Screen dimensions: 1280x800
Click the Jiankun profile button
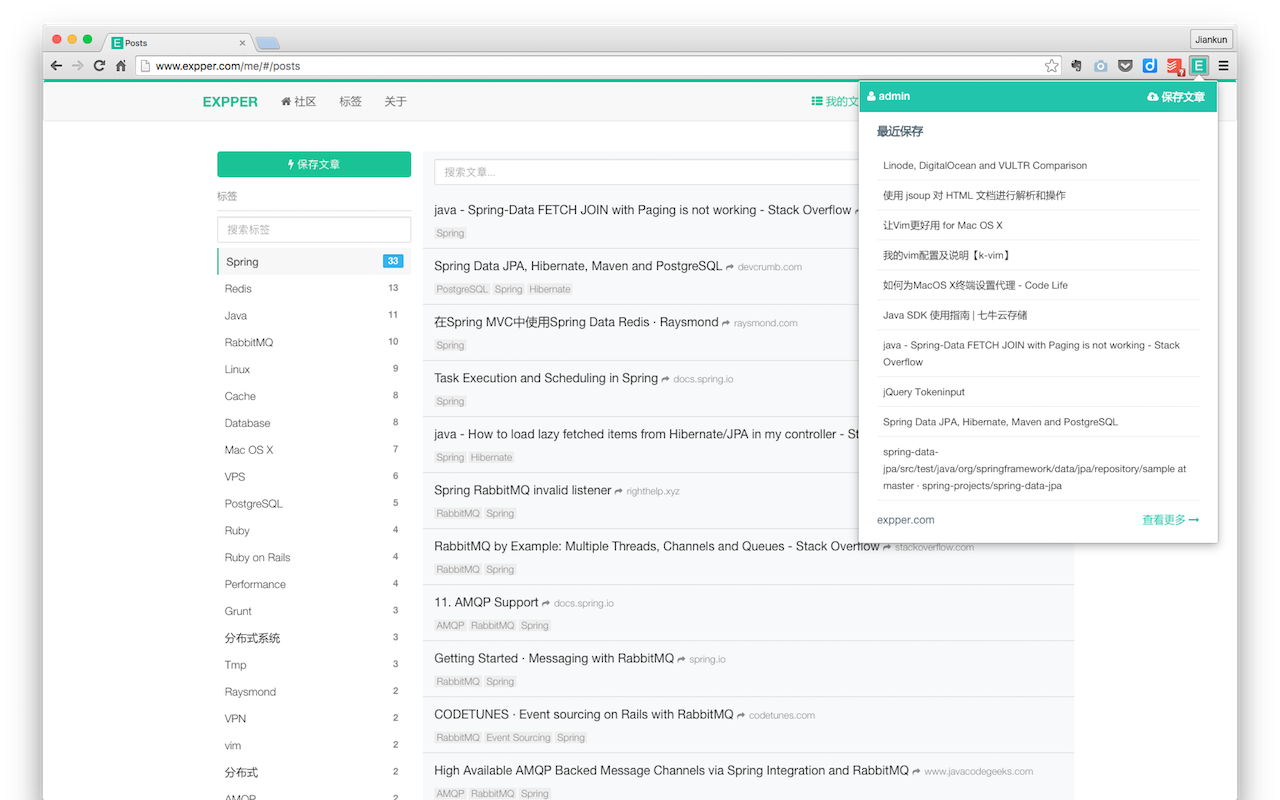[x=1211, y=39]
